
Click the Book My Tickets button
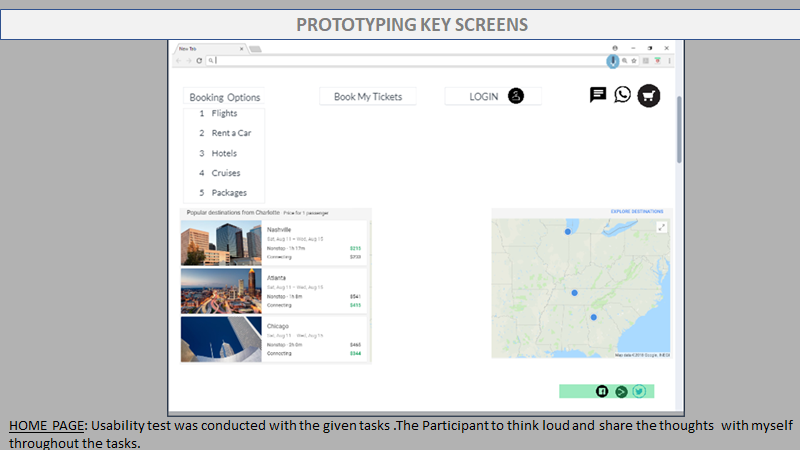coord(368,97)
